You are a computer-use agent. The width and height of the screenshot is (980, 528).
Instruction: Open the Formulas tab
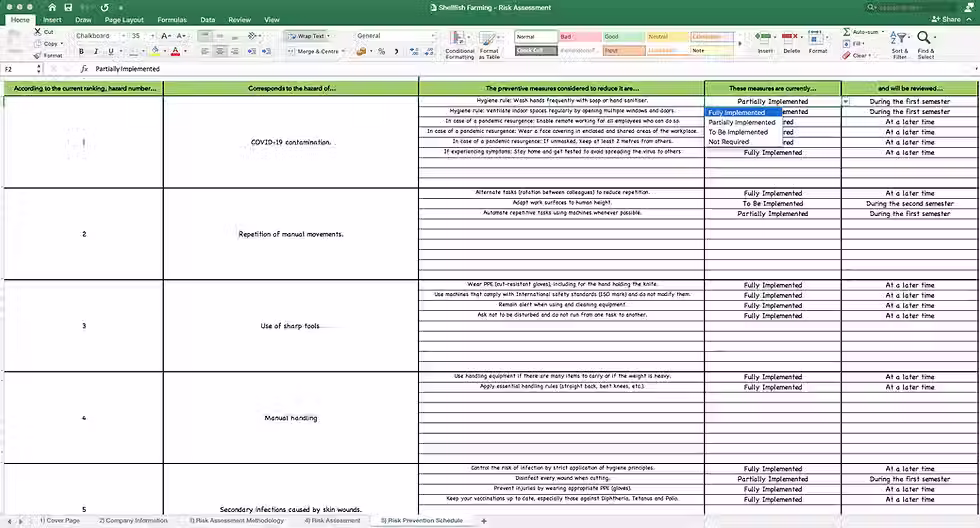point(172,20)
